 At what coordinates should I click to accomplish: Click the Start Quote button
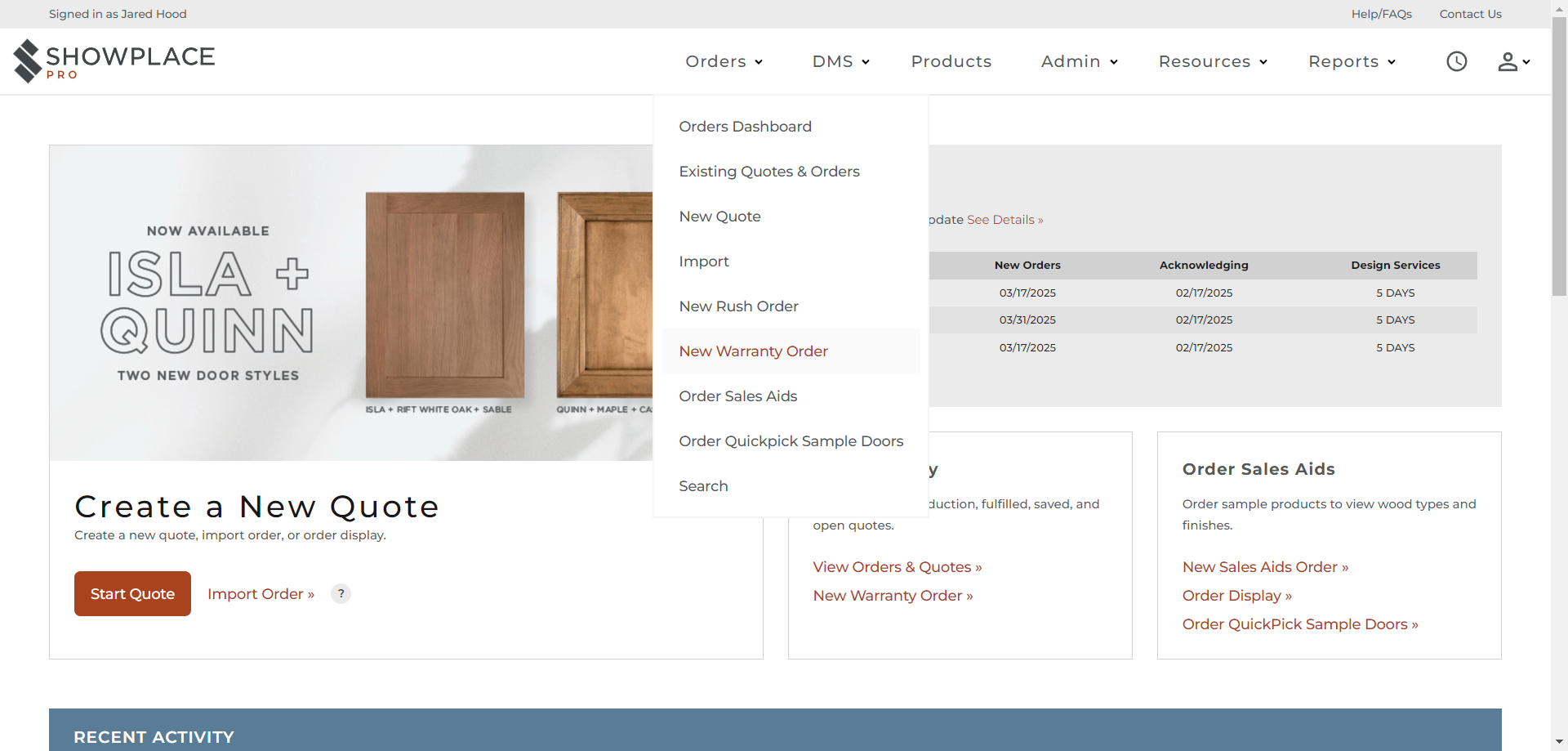tap(132, 593)
